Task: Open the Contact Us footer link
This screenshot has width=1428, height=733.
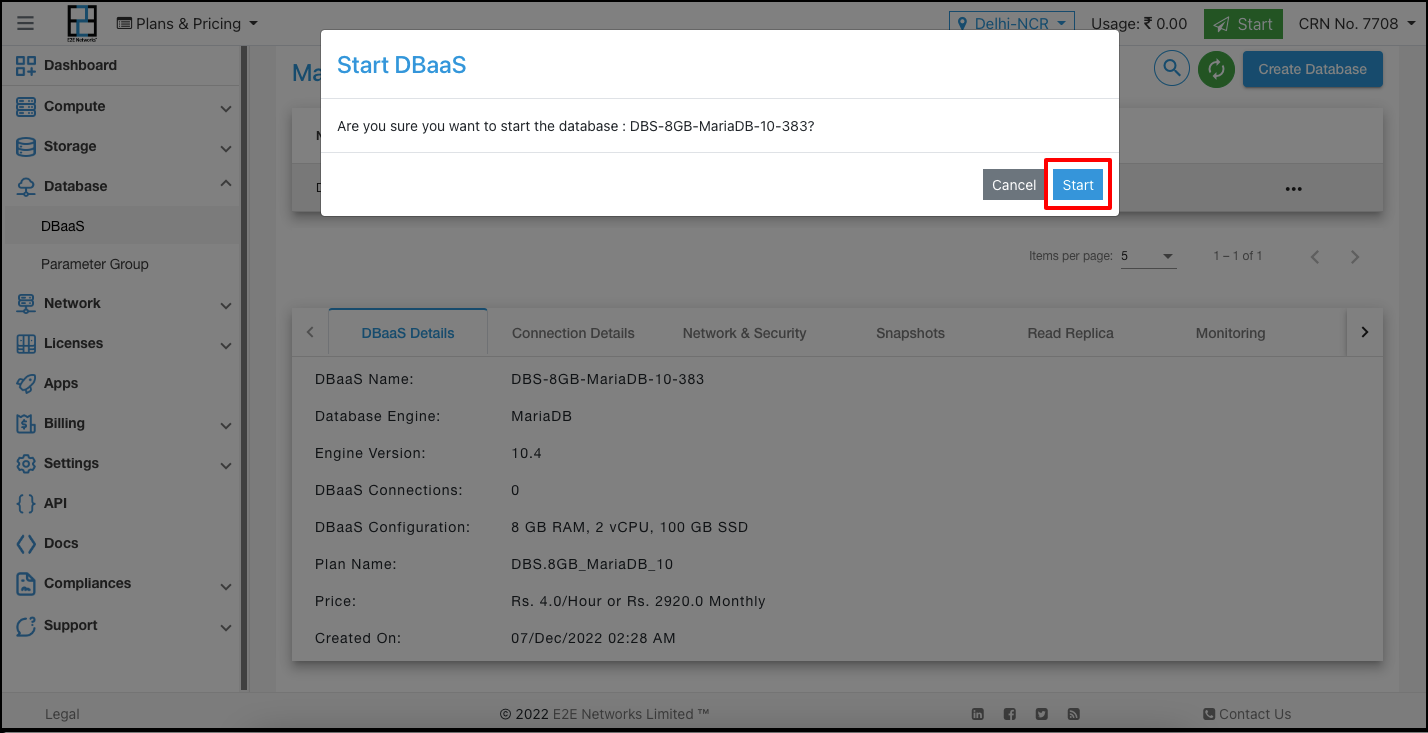Action: (1247, 714)
